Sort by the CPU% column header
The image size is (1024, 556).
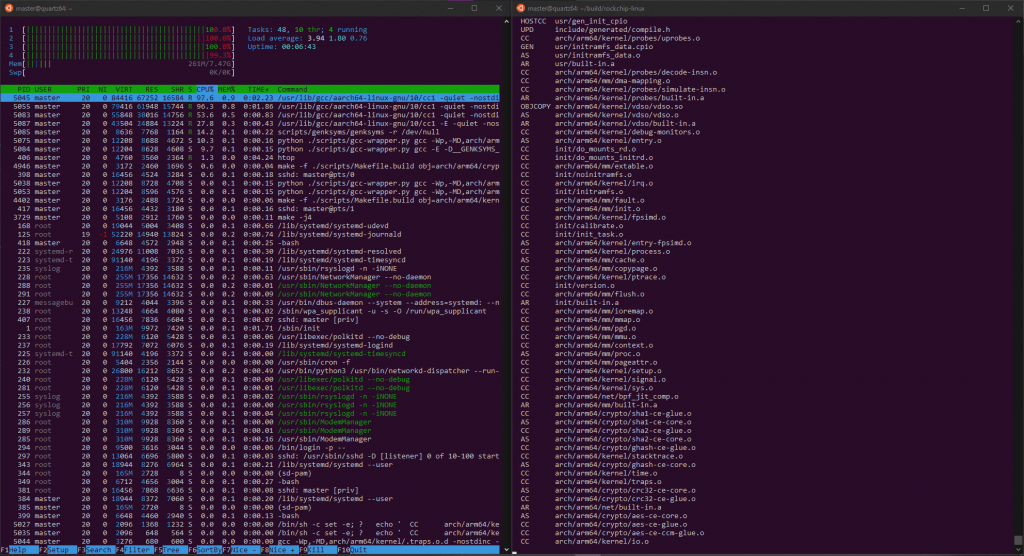(204, 89)
